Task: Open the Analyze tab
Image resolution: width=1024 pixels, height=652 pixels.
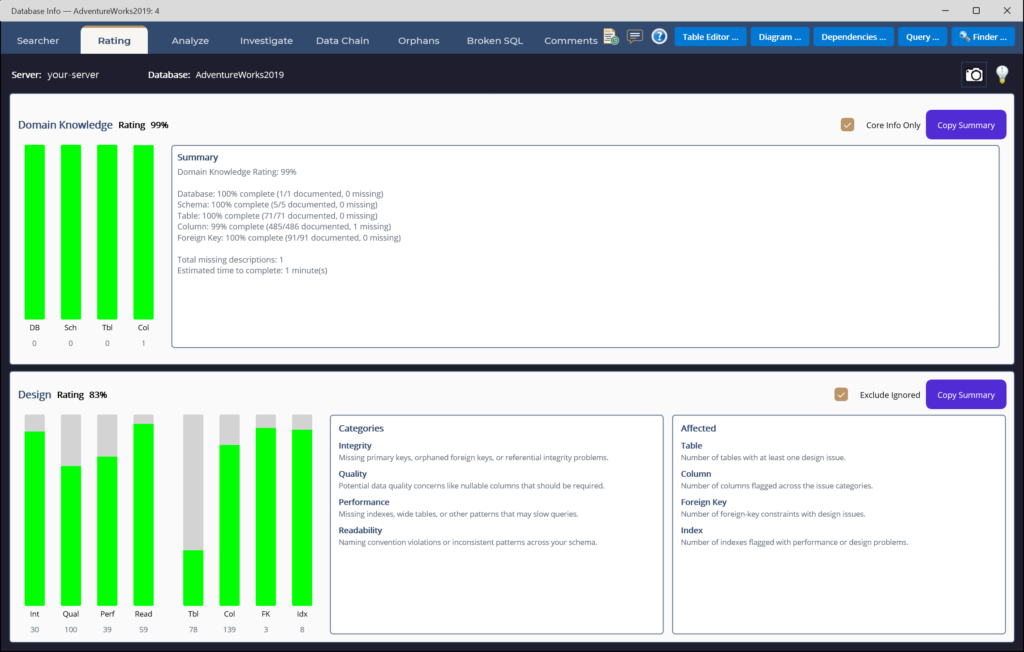Action: 190,41
